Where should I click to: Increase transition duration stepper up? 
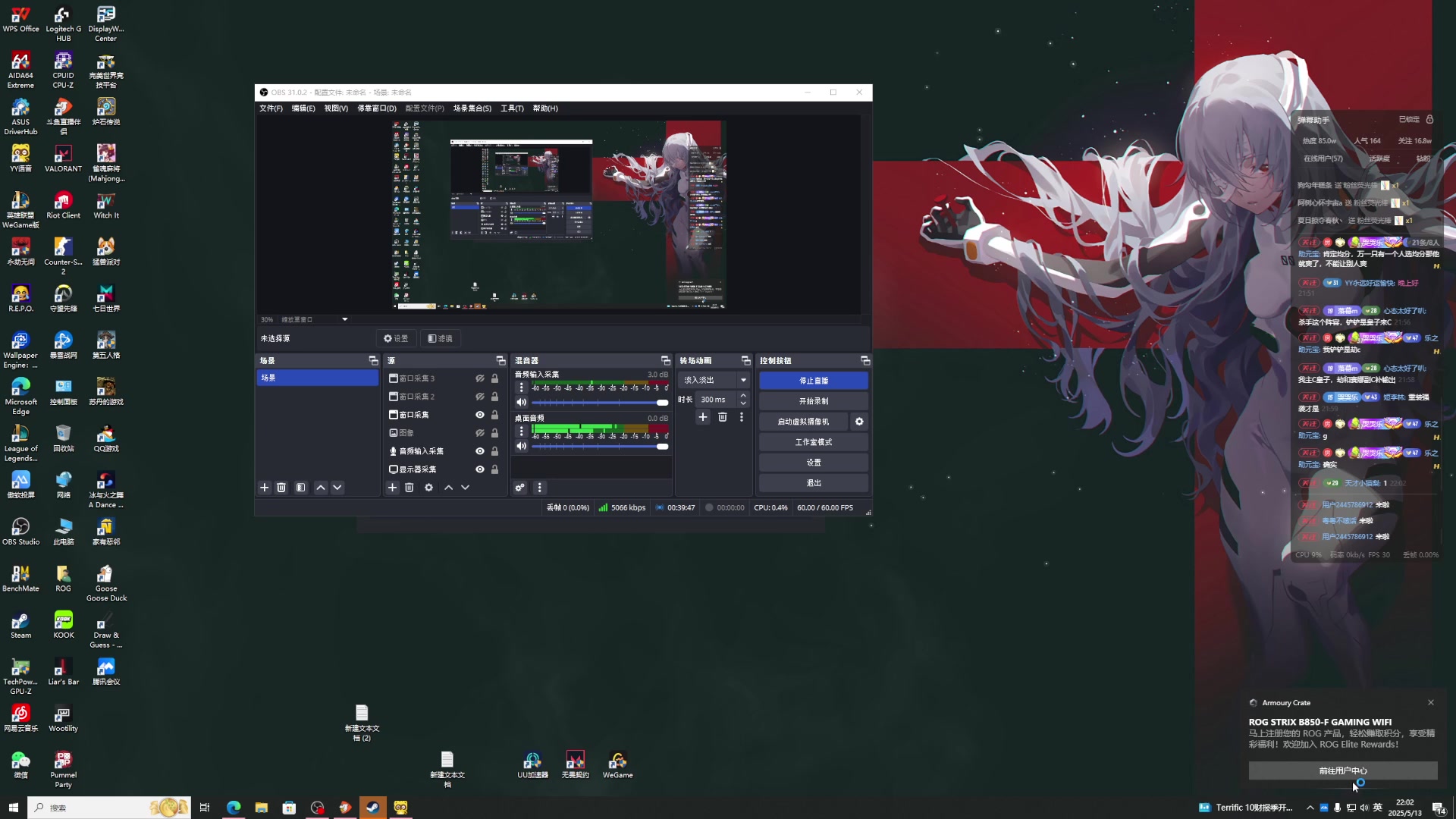[743, 396]
